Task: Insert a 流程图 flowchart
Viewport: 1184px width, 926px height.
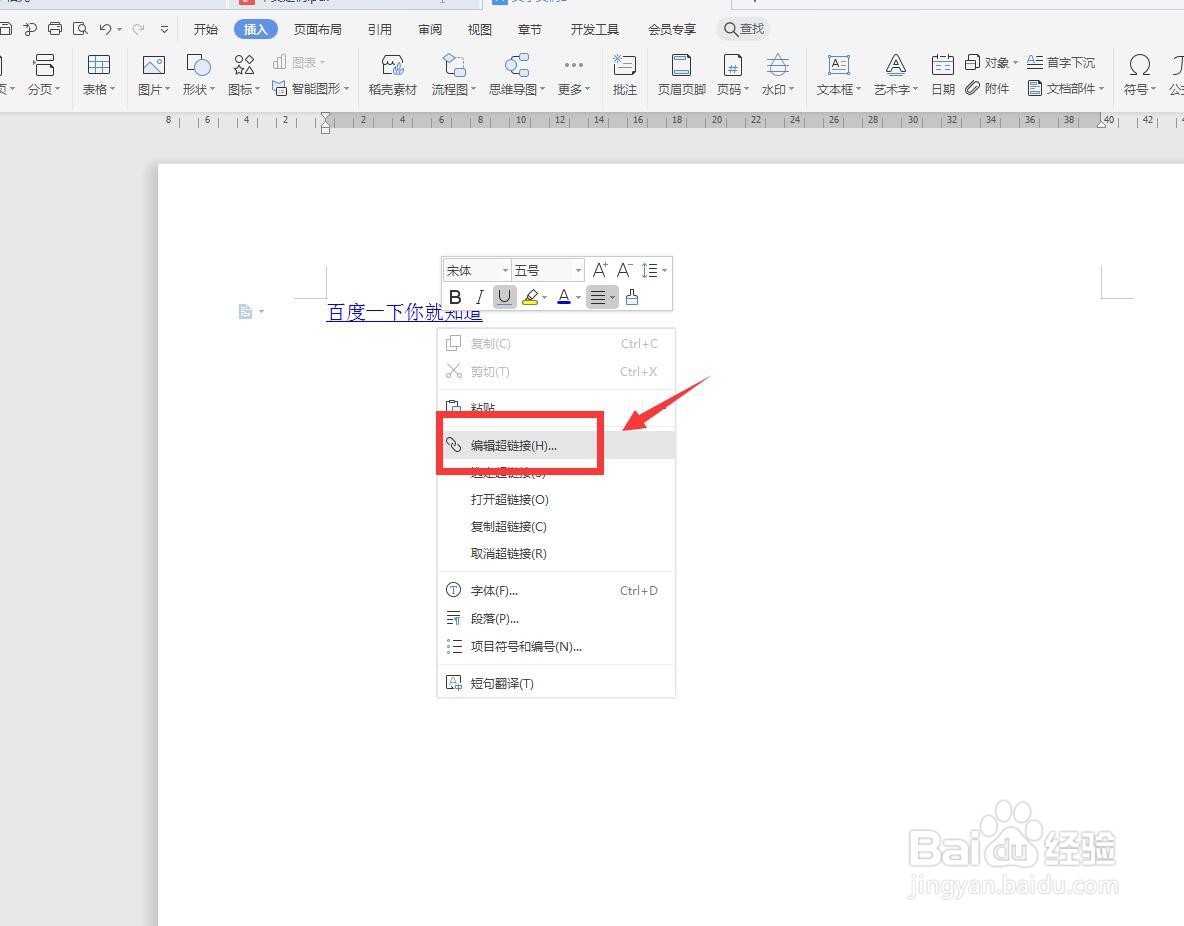Action: pyautogui.click(x=454, y=74)
